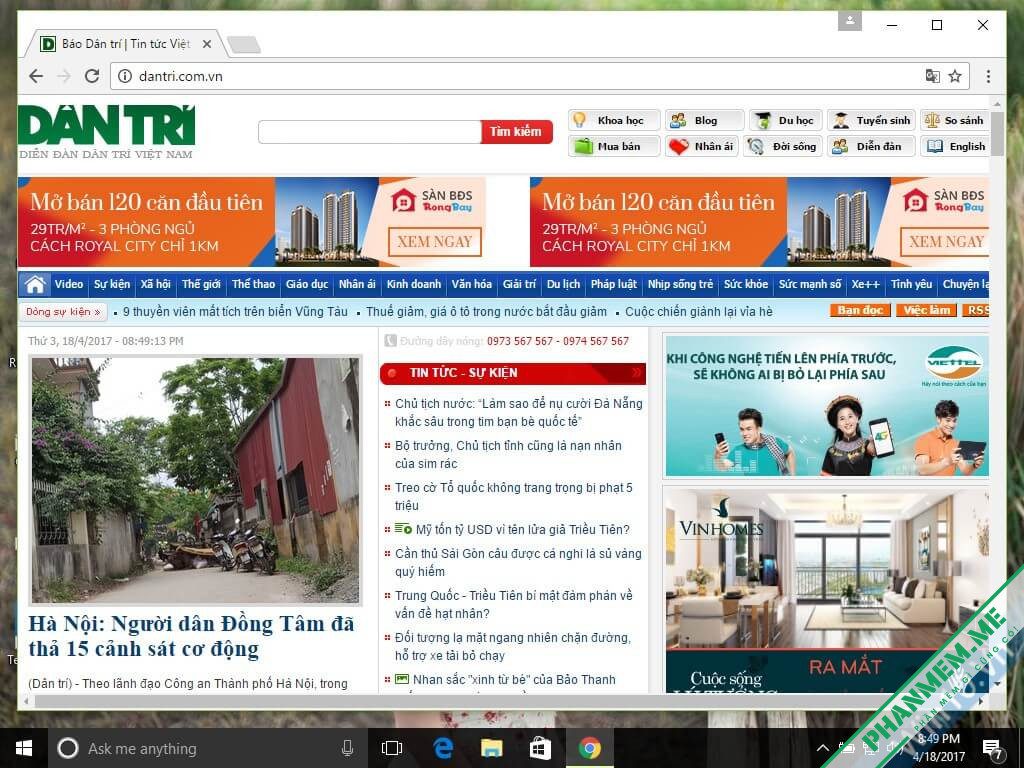The height and width of the screenshot is (768, 1024).
Task: Expand the TIN TỨC - SỰ KIỆN section header
Action: (513, 373)
